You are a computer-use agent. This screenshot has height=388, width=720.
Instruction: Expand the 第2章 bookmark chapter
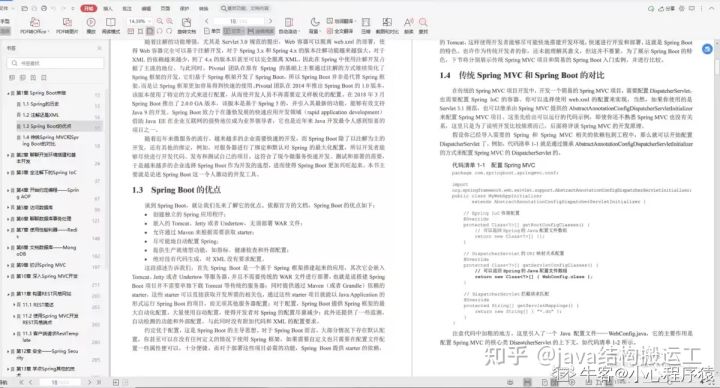click(x=9, y=155)
